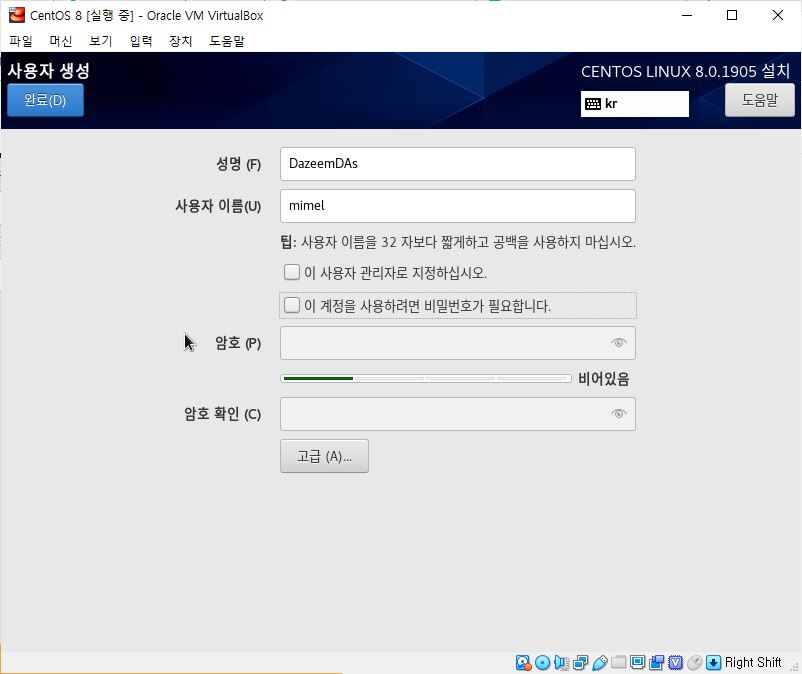Close the VirtualBox window

point(777,15)
